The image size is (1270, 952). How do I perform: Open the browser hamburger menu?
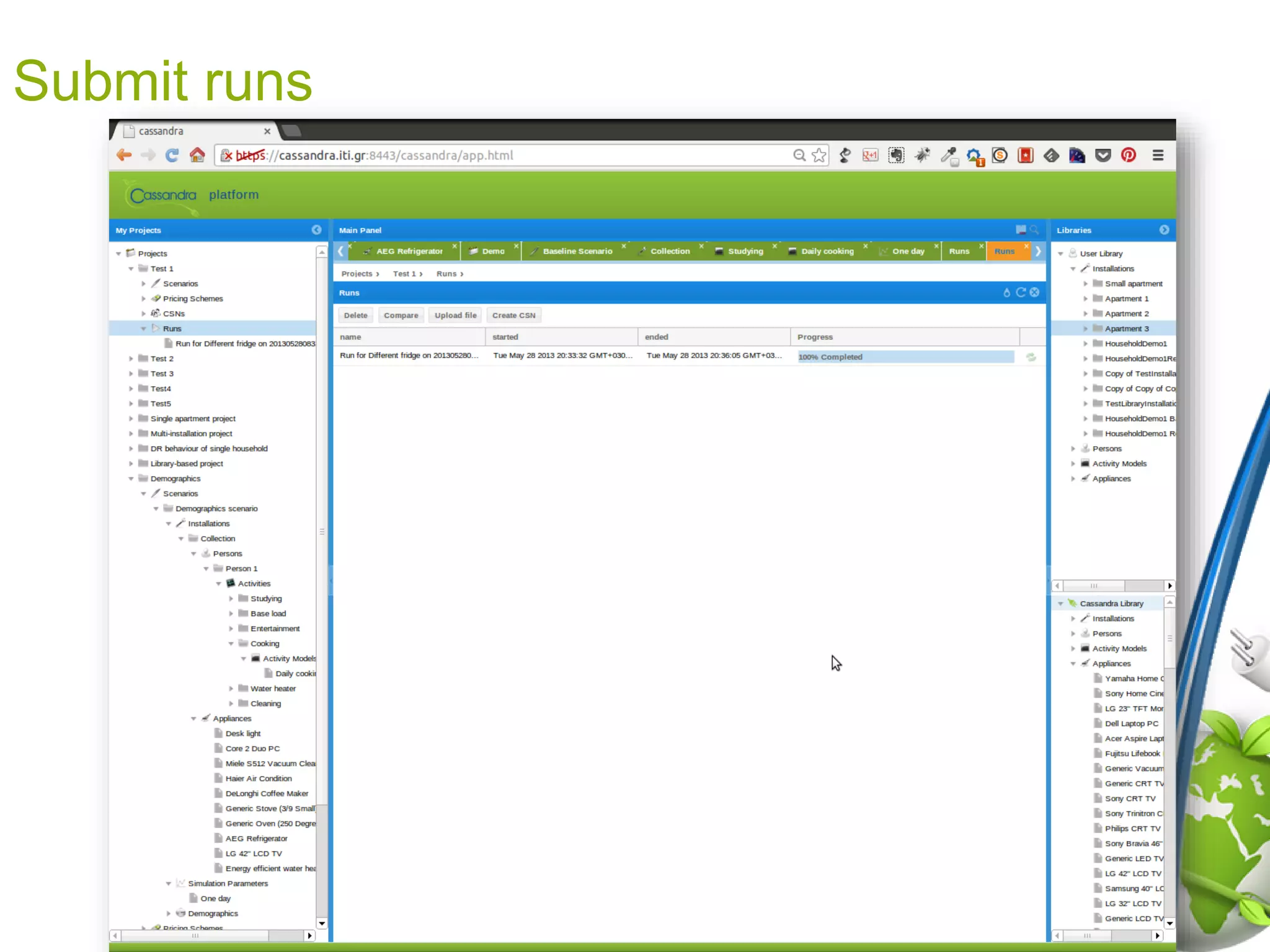1158,156
